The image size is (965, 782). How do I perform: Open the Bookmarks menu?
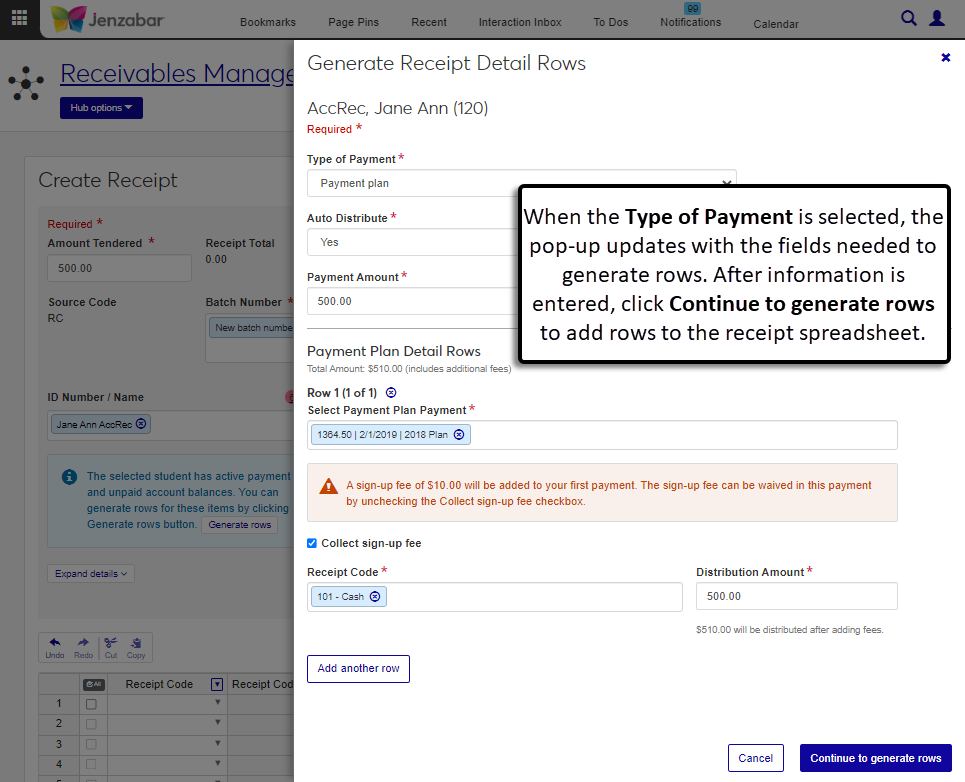tap(268, 23)
